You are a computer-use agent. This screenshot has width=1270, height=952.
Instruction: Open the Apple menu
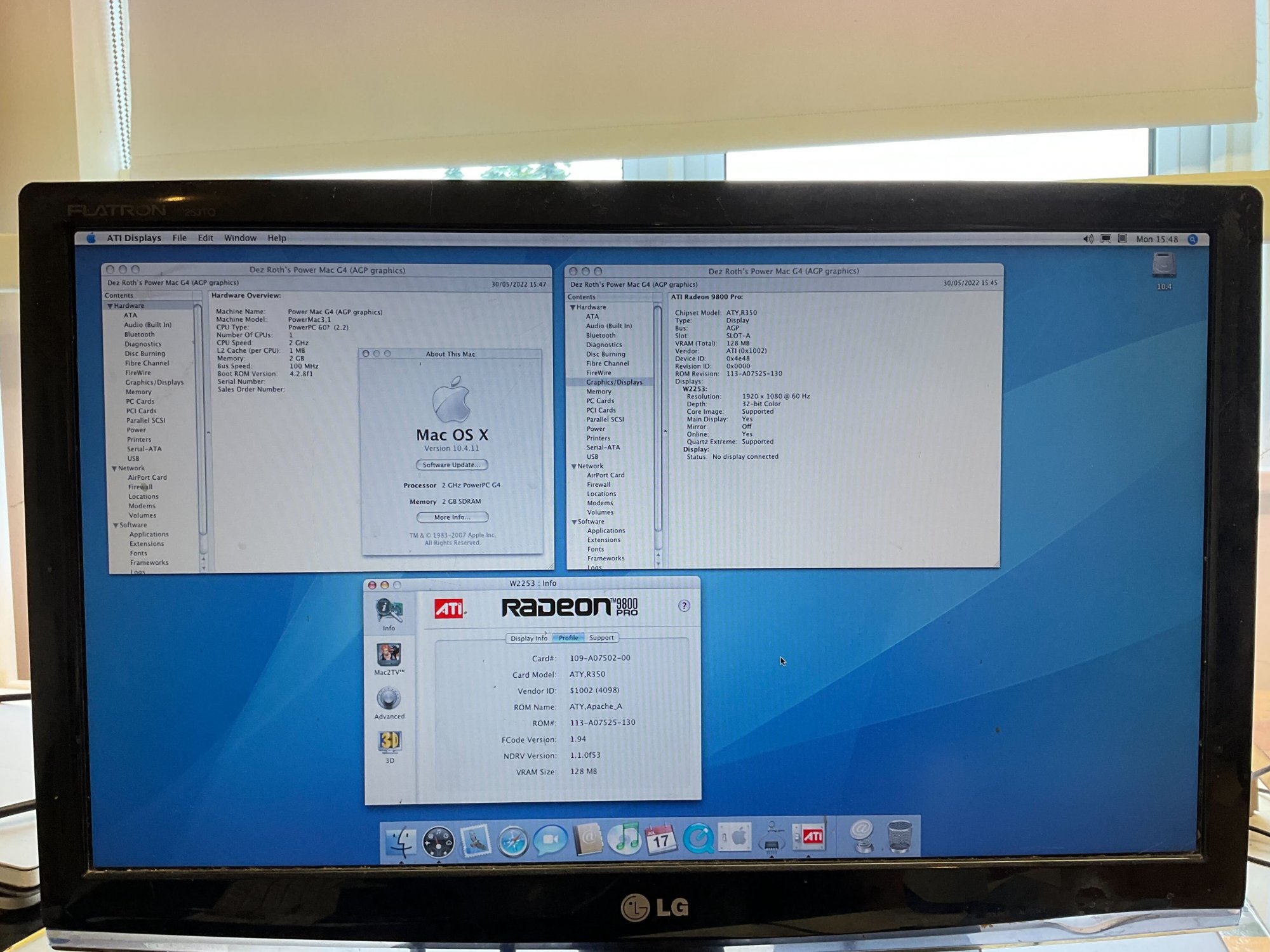91,238
